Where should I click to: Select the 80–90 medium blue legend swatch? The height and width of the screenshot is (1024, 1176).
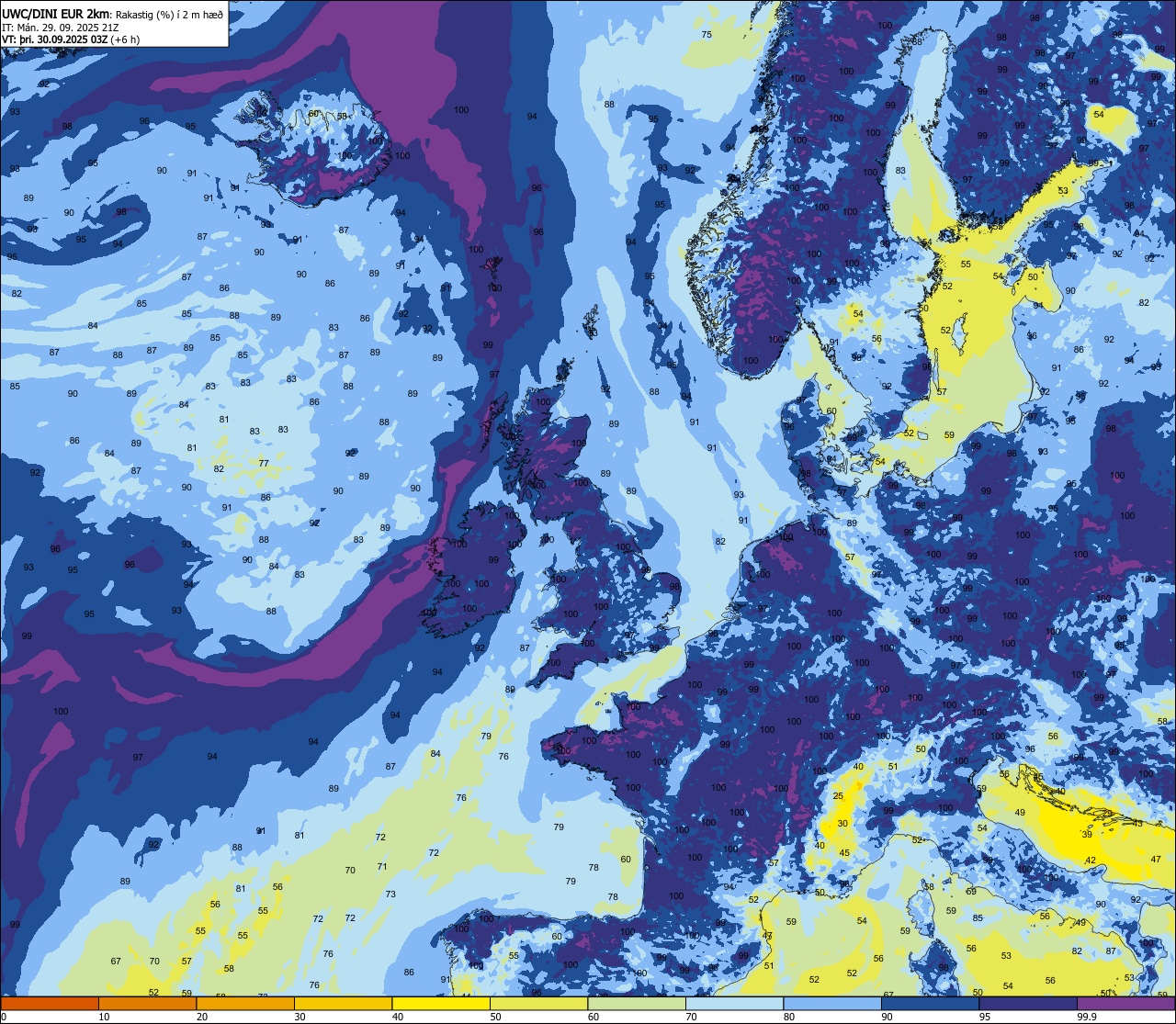pyautogui.click(x=832, y=1004)
